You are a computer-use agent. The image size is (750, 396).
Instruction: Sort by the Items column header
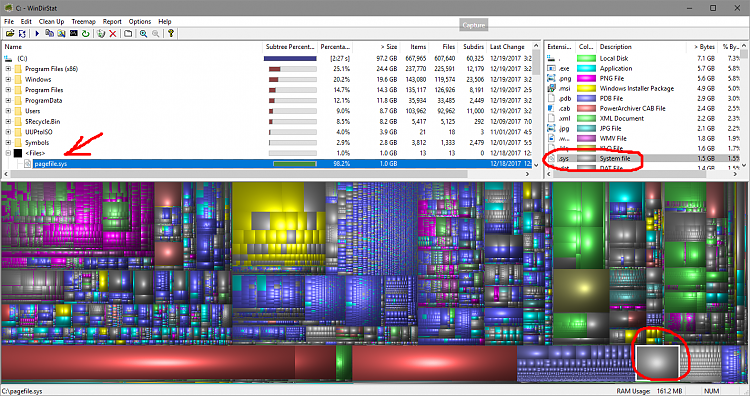(414, 47)
